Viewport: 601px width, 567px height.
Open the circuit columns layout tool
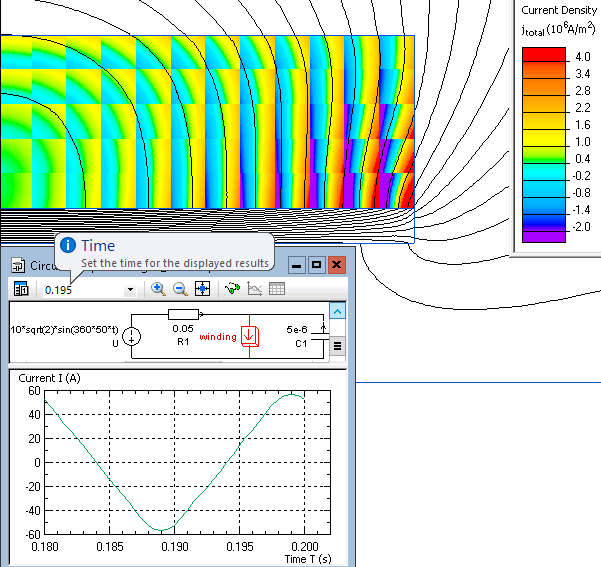coord(21,289)
